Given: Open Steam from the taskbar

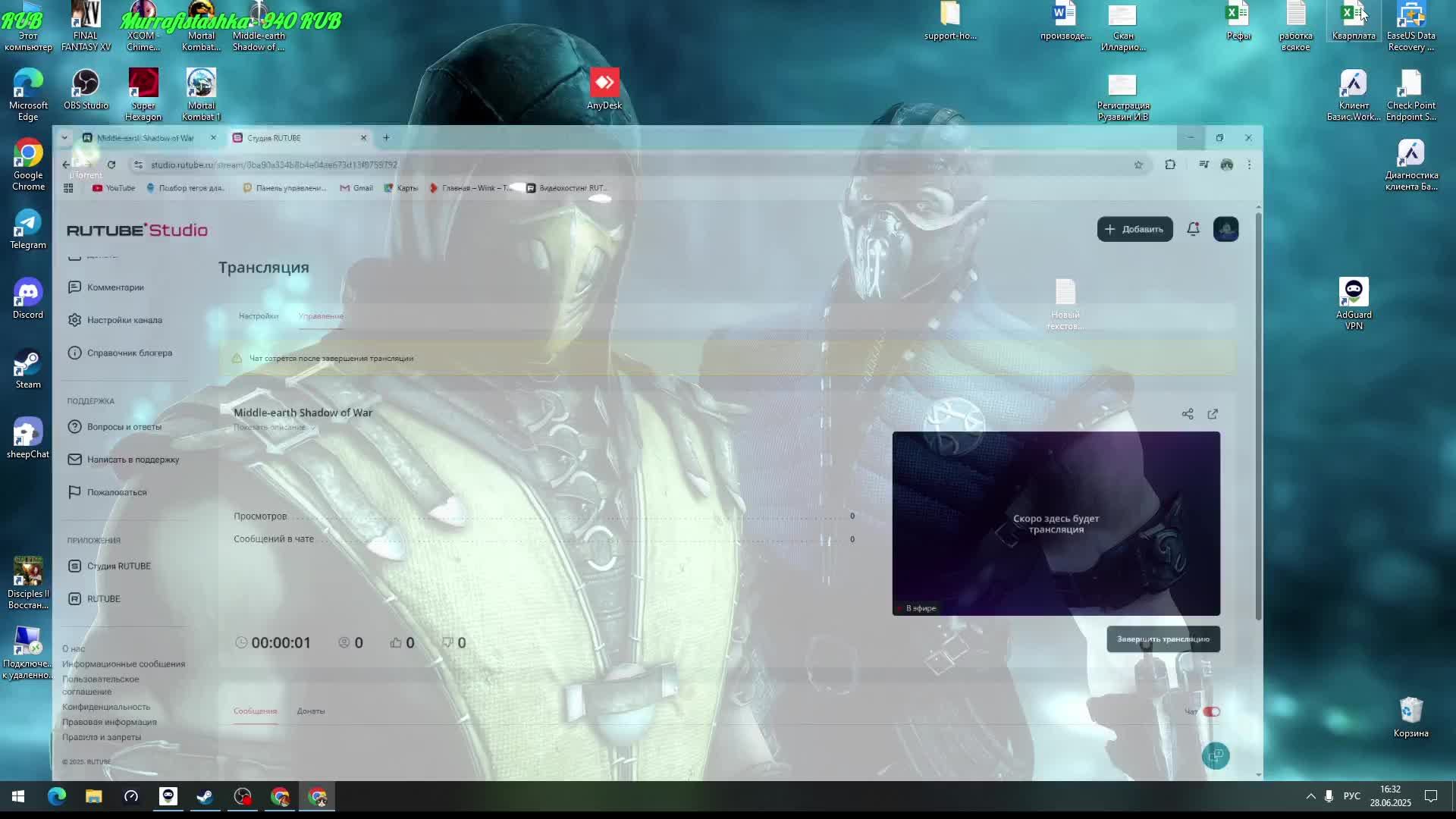Looking at the screenshot, I should click(205, 796).
